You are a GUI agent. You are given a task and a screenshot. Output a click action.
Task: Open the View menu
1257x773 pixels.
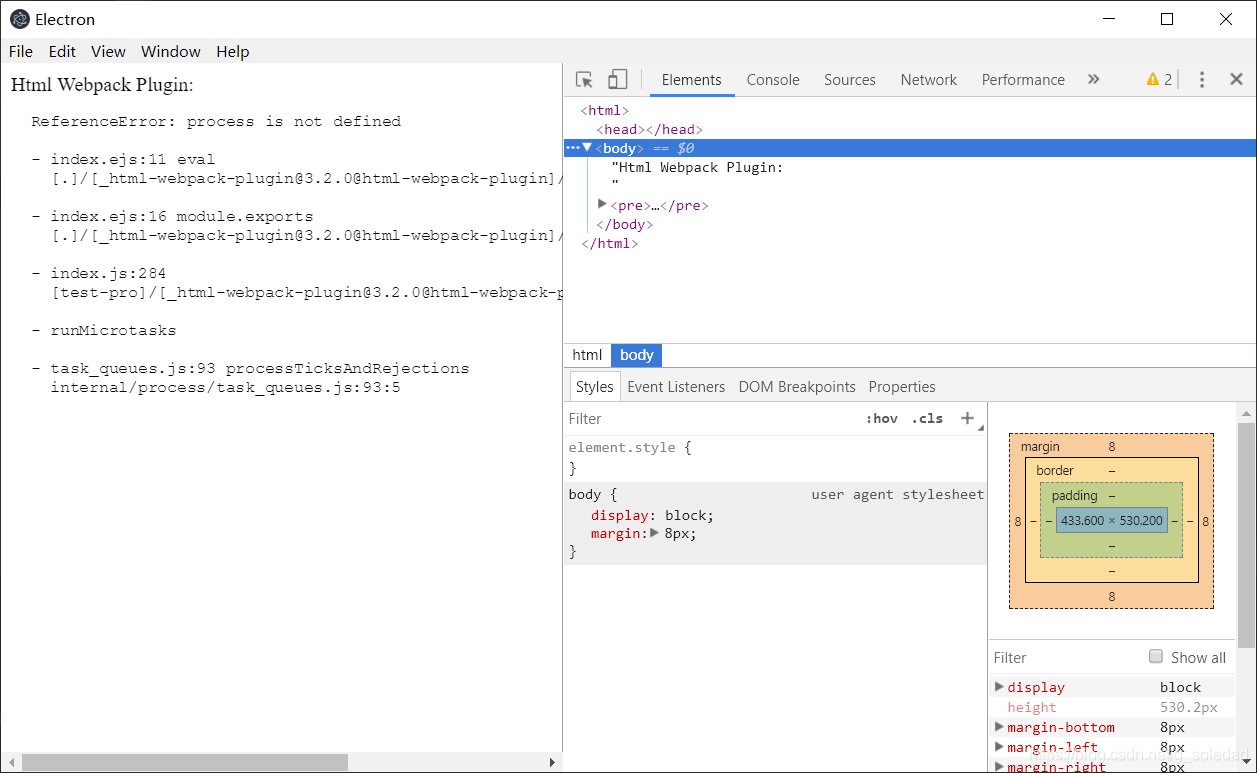coord(108,52)
